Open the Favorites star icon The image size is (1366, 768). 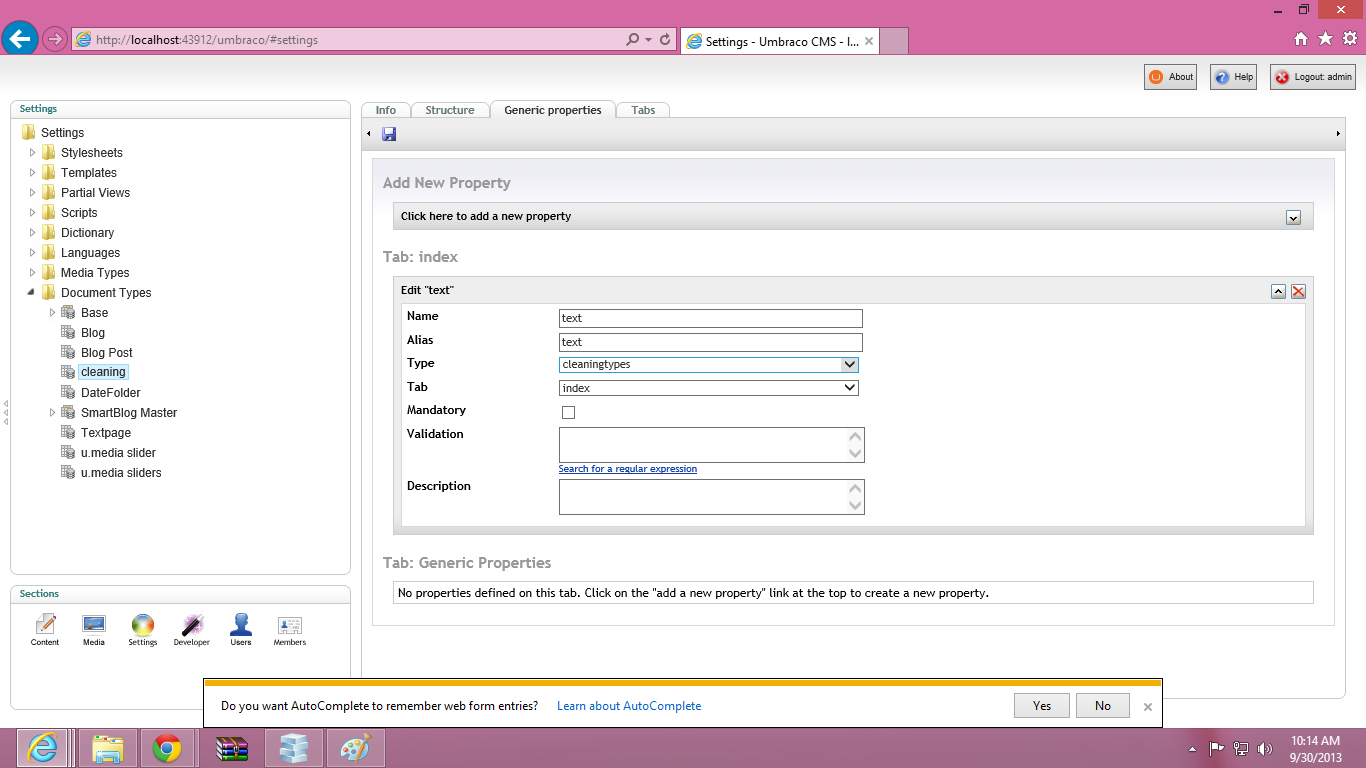coord(1325,39)
